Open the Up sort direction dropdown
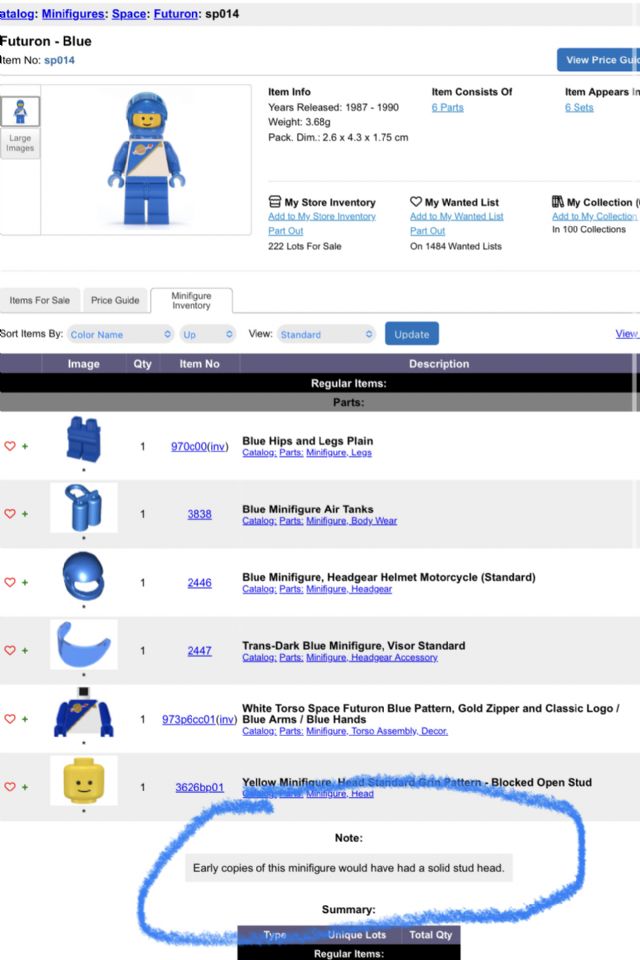The image size is (640, 960). point(208,334)
